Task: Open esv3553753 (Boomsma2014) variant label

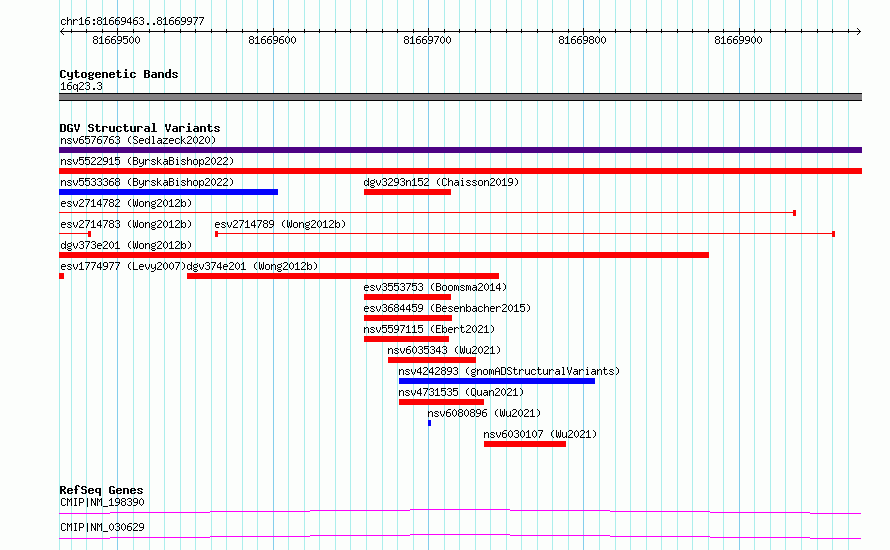Action: 435,287
